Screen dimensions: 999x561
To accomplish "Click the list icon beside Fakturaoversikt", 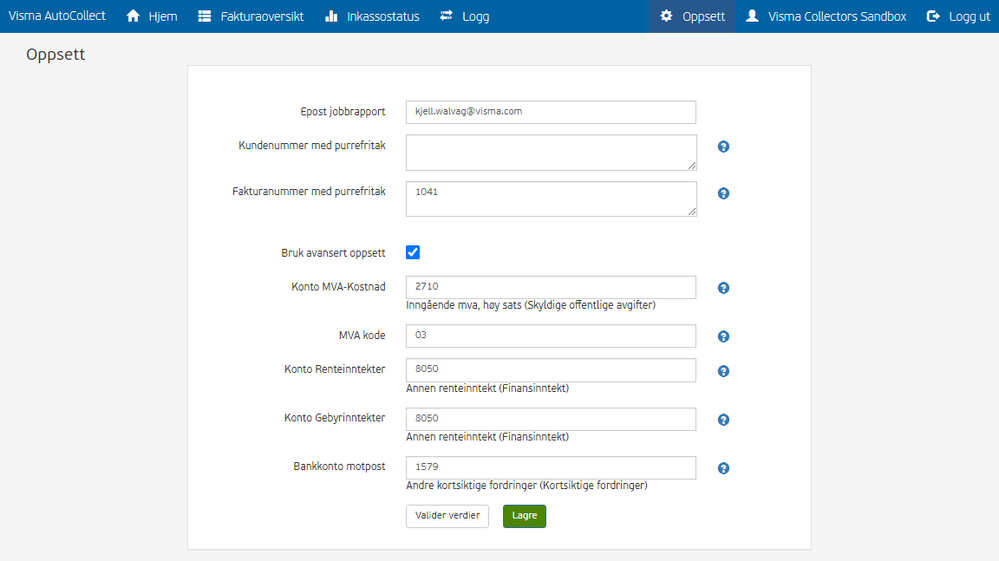I will 205,16.
